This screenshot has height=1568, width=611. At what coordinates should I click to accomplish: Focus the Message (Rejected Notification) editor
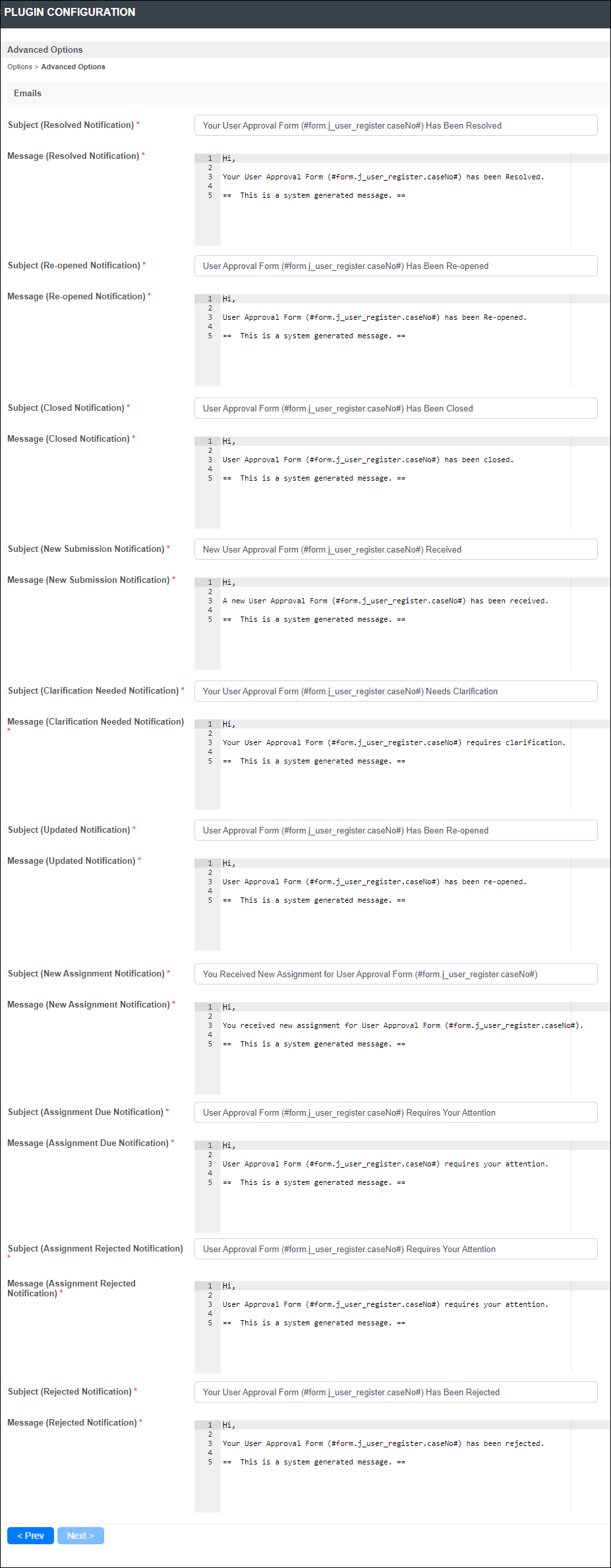pyautogui.click(x=402, y=1466)
